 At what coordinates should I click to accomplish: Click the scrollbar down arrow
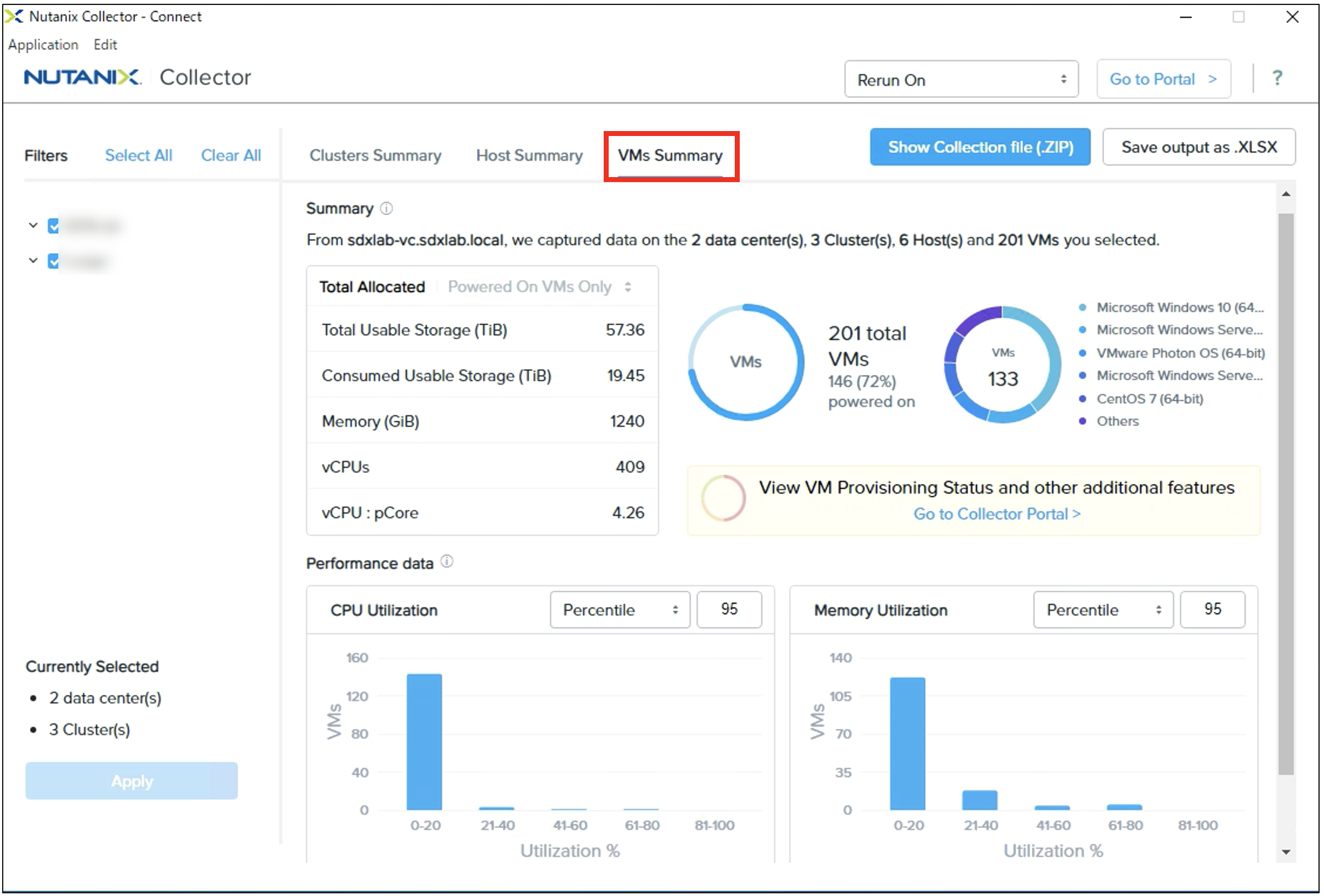click(x=1286, y=852)
